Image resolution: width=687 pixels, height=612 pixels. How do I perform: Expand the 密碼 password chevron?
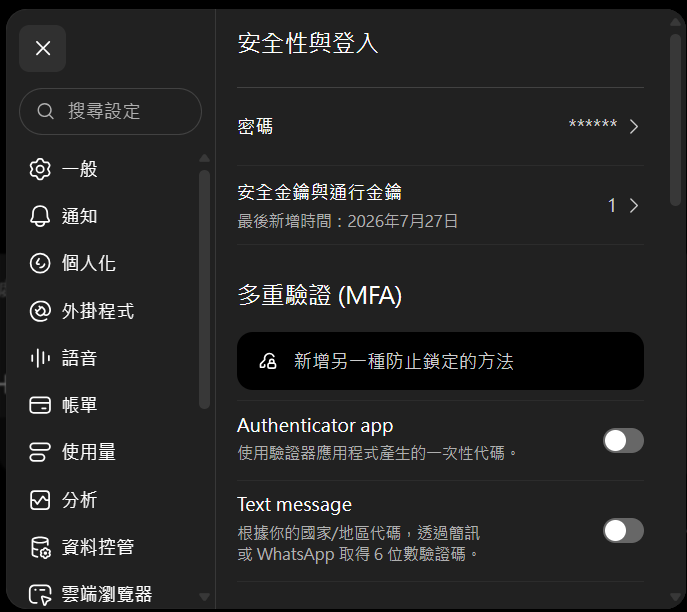pos(634,127)
